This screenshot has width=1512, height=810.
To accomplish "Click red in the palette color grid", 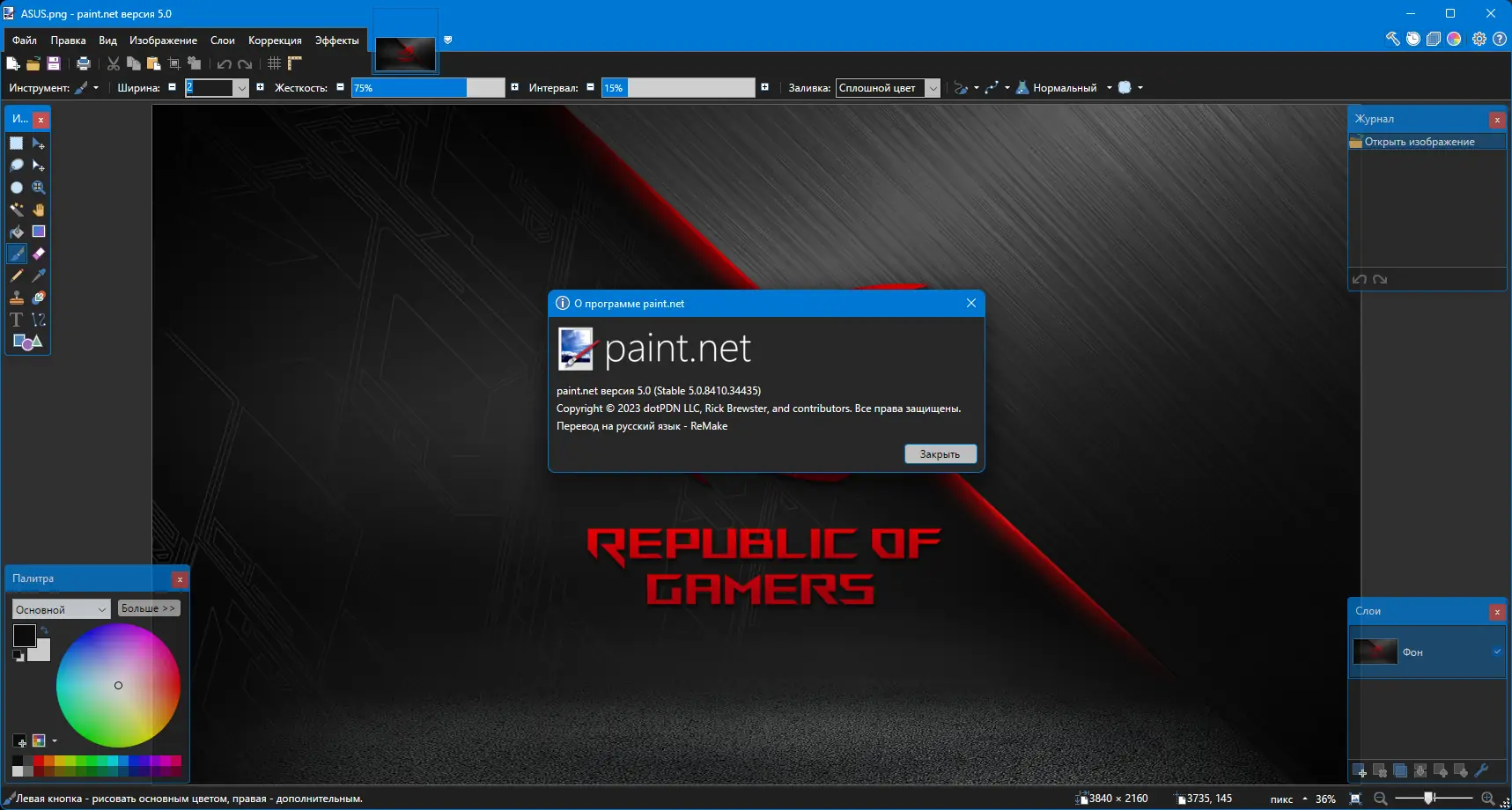I will pos(39,762).
